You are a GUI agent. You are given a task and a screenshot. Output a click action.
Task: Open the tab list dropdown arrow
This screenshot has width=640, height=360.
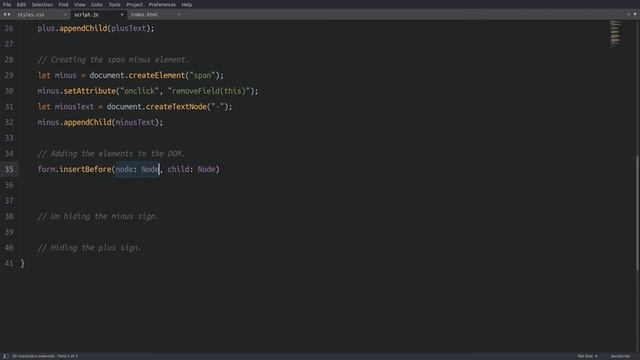pyautogui.click(x=635, y=14)
